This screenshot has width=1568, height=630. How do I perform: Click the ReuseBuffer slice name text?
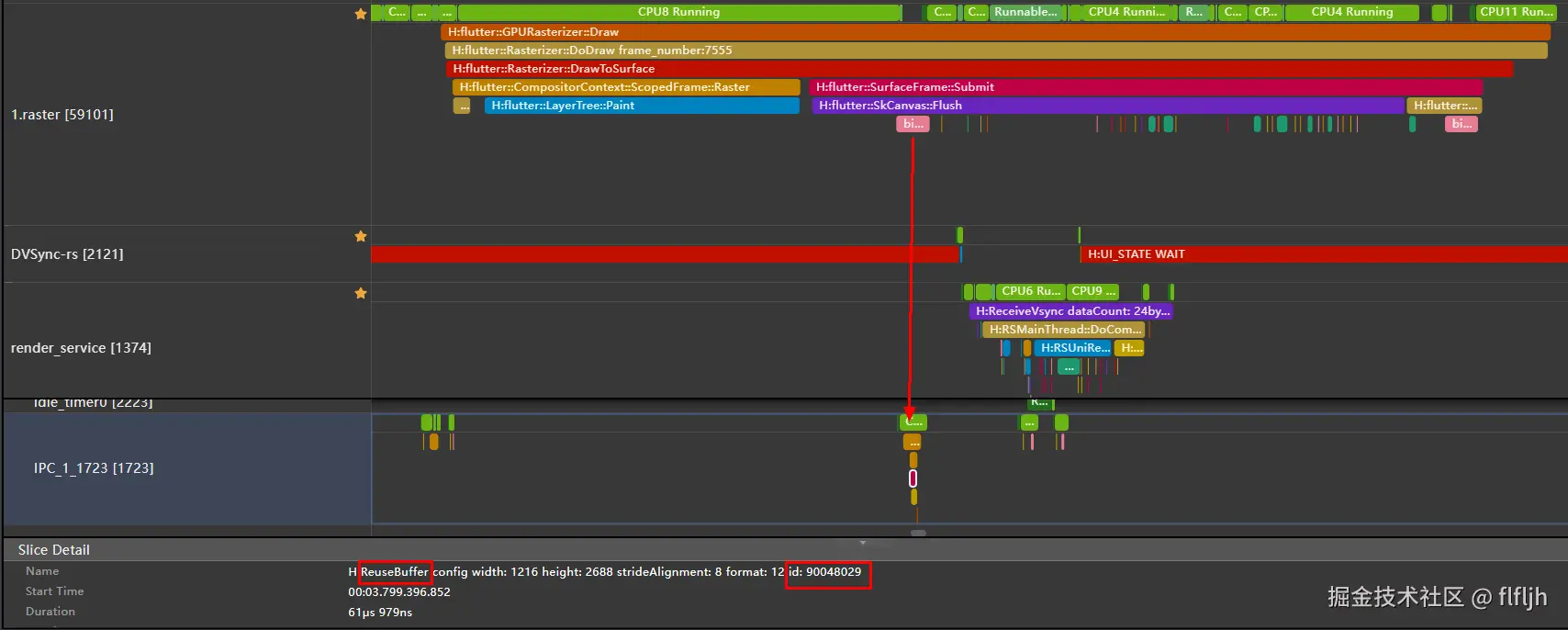(395, 572)
